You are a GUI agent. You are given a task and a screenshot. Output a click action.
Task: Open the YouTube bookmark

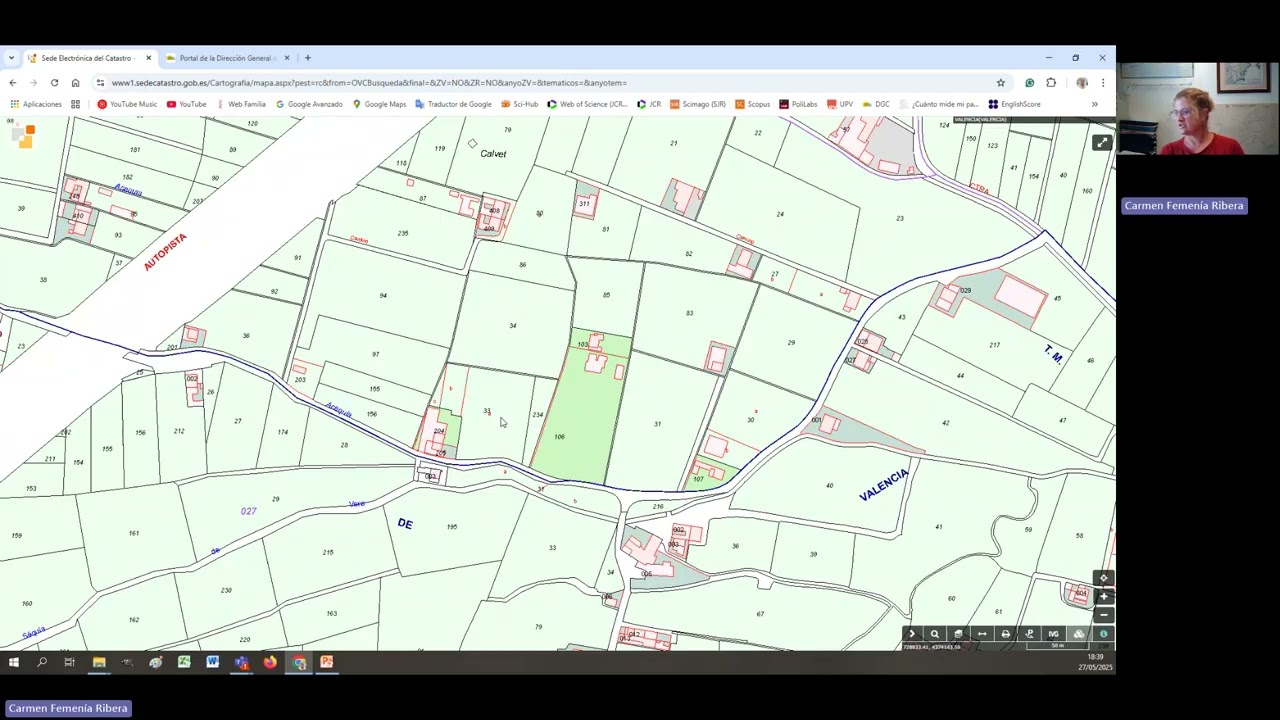(x=186, y=104)
